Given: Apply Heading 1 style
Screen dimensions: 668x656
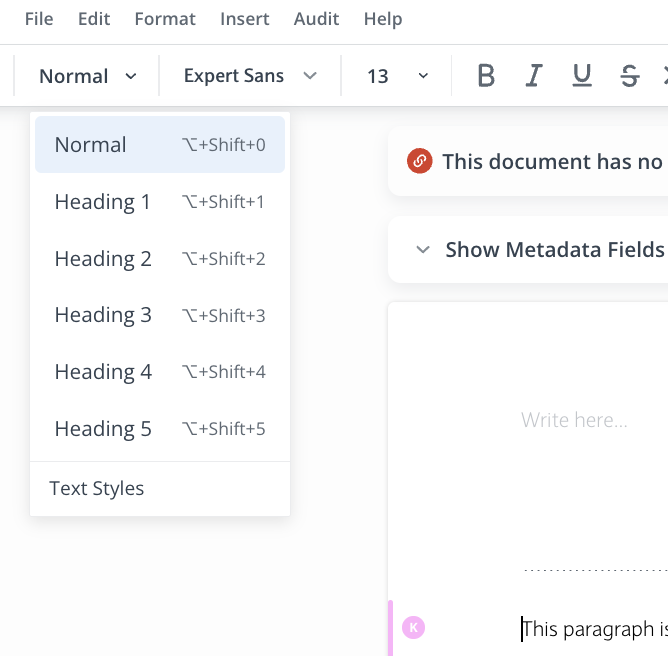Looking at the screenshot, I should coord(160,201).
